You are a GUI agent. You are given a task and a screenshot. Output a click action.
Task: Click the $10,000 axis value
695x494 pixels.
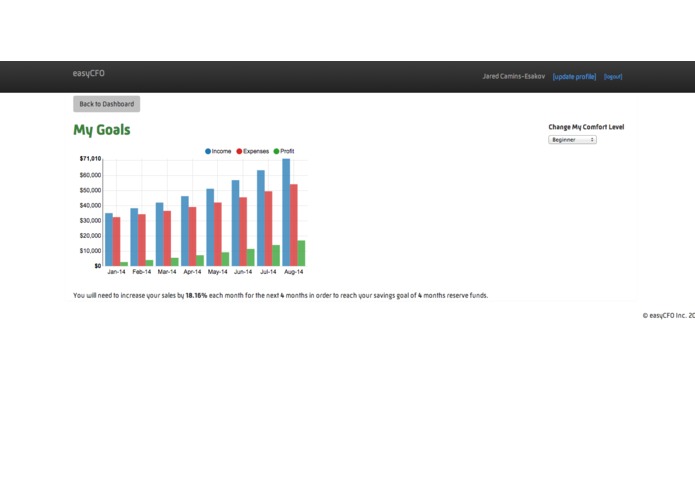coord(90,251)
